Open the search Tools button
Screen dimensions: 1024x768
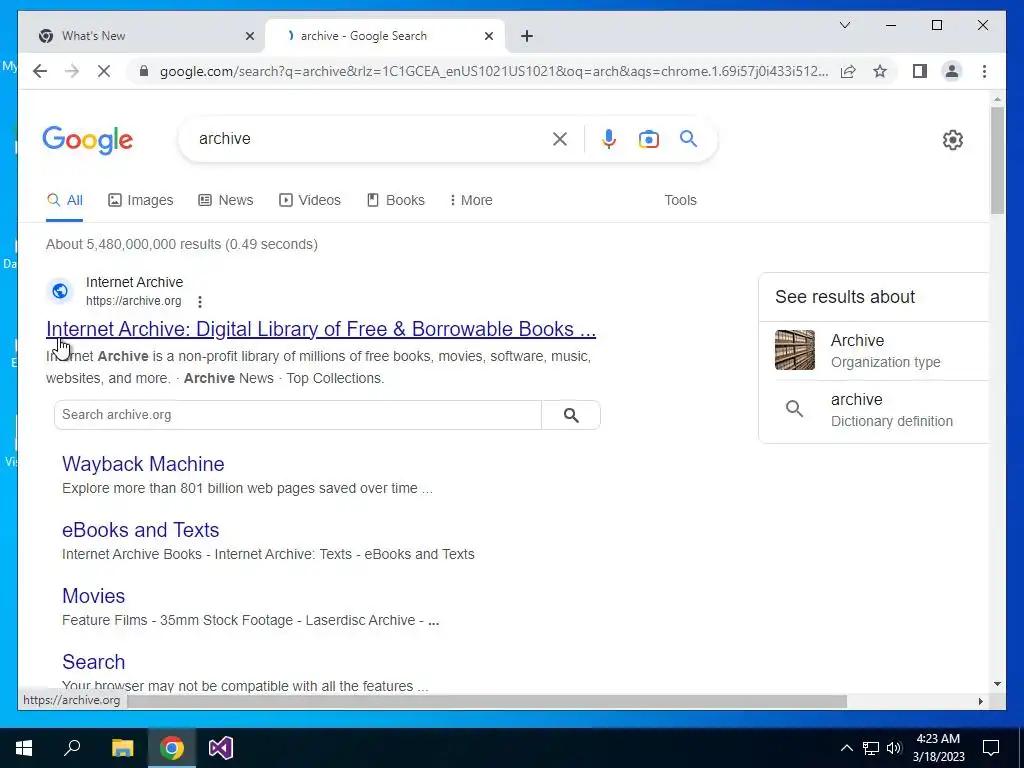coord(680,200)
